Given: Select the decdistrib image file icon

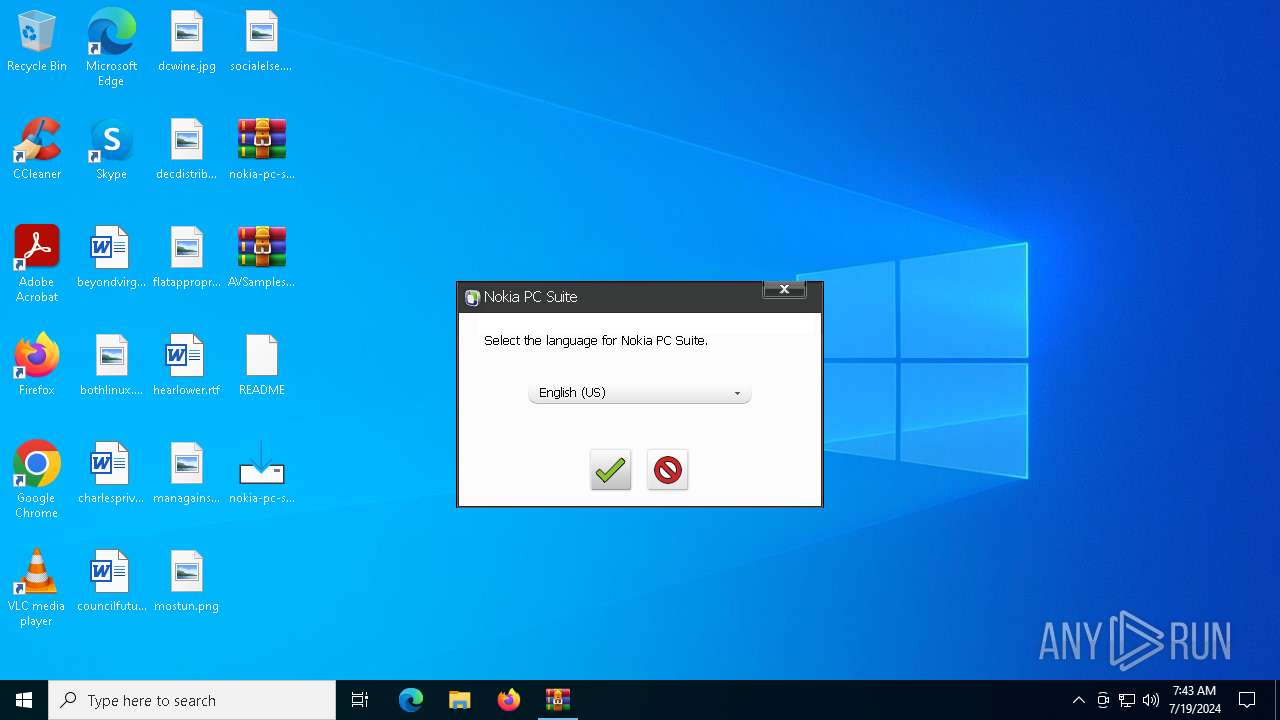Looking at the screenshot, I should point(187,150).
